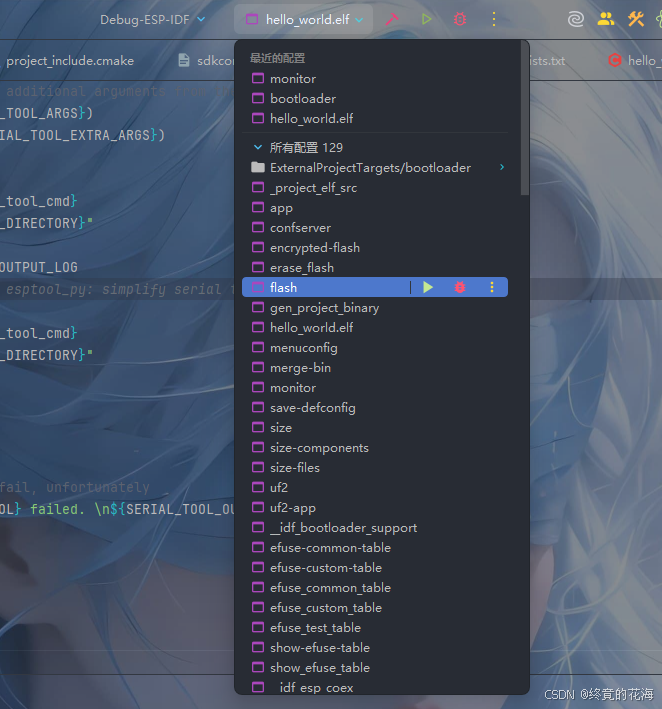Select merge-bin configuration
662x709 pixels.
coord(375,367)
